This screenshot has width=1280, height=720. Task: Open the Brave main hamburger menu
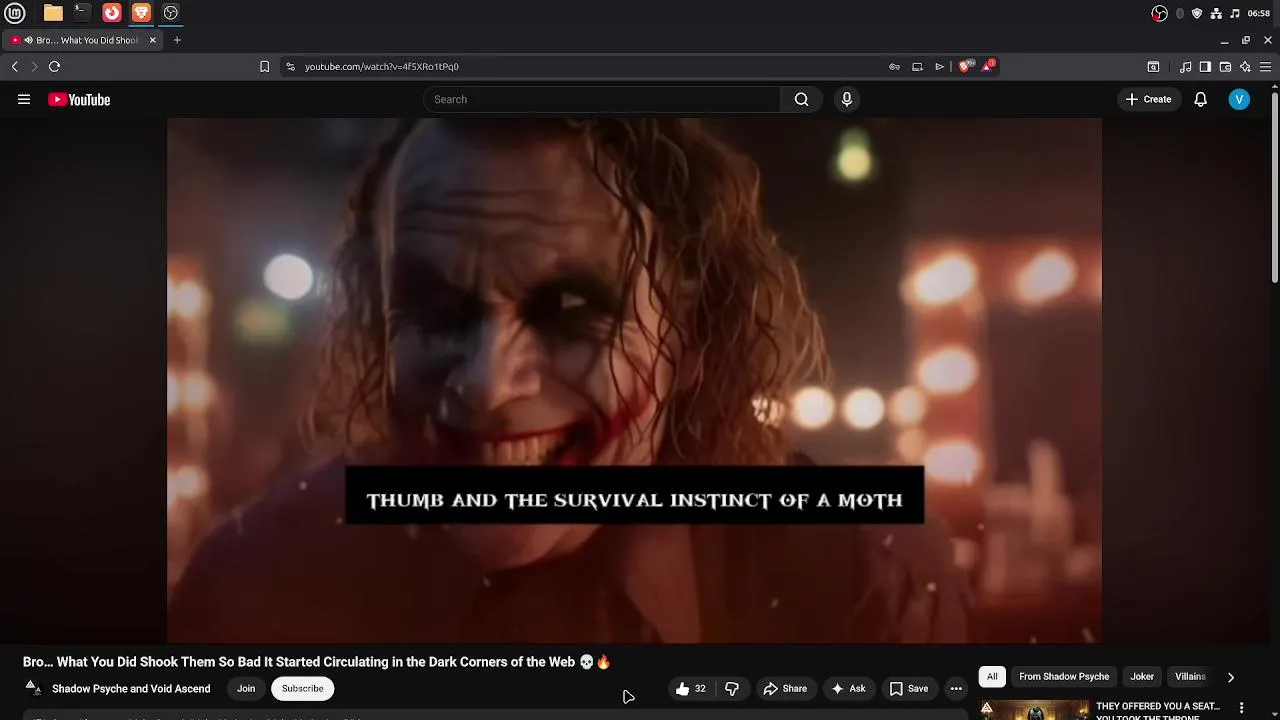tap(1265, 66)
